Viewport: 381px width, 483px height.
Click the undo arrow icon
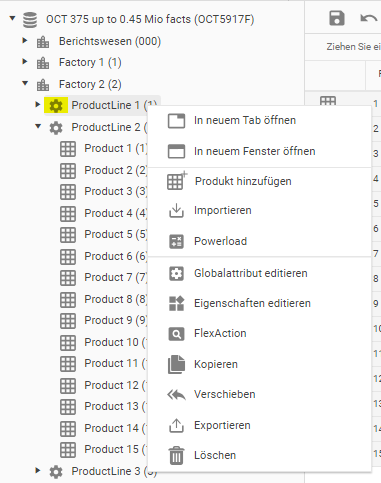pyautogui.click(x=369, y=18)
